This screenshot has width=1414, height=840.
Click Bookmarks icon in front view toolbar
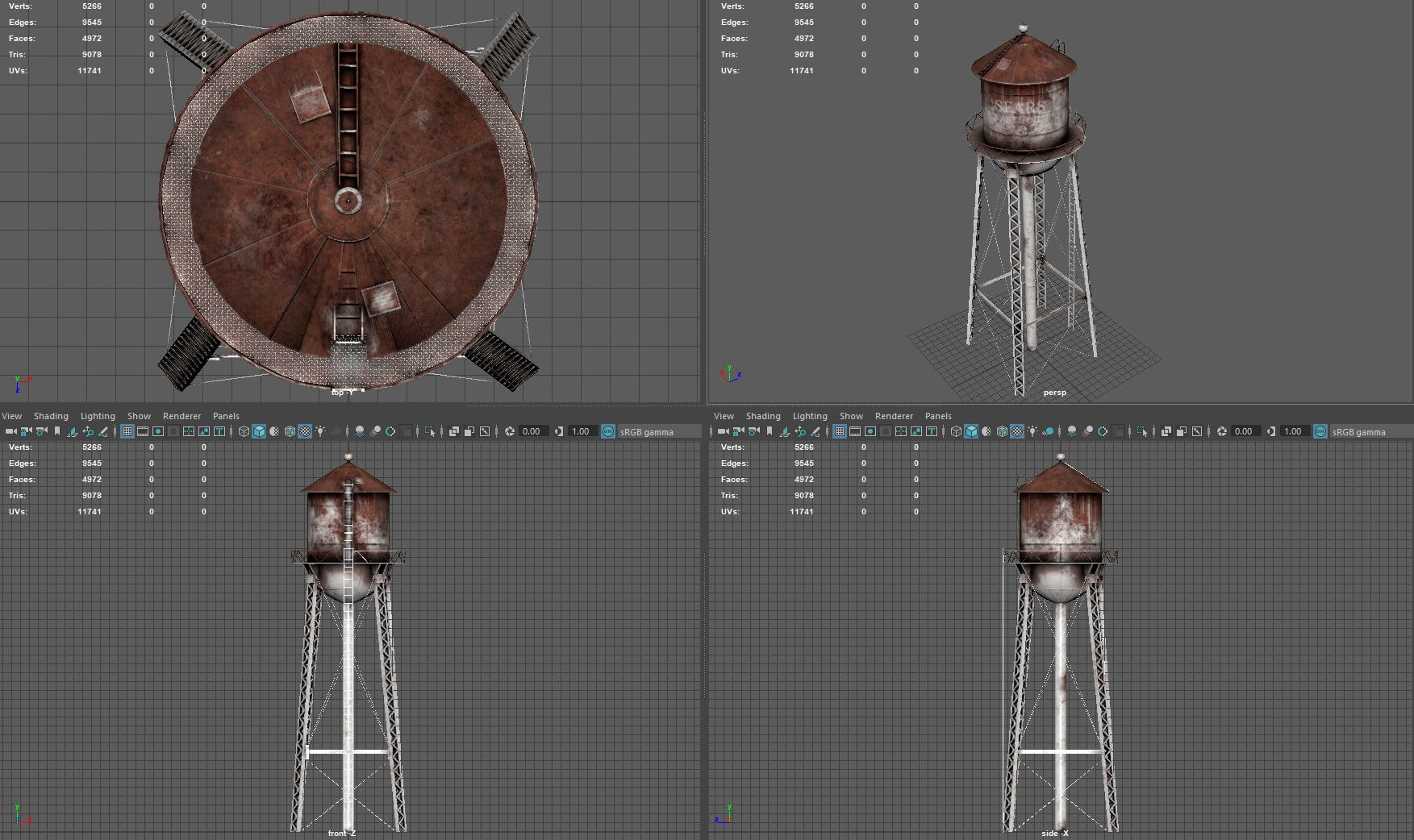point(57,431)
